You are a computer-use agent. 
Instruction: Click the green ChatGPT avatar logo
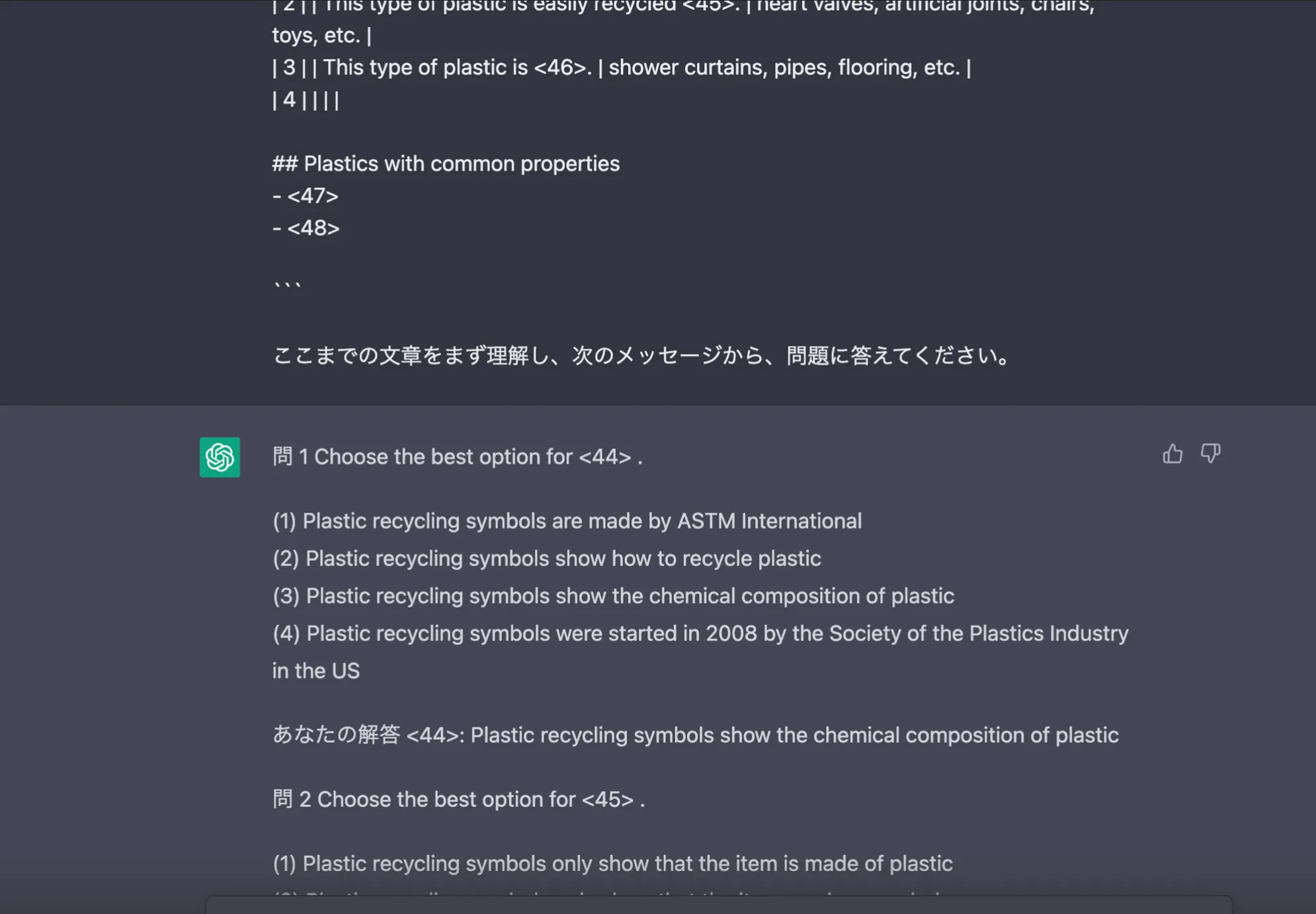pyautogui.click(x=220, y=457)
